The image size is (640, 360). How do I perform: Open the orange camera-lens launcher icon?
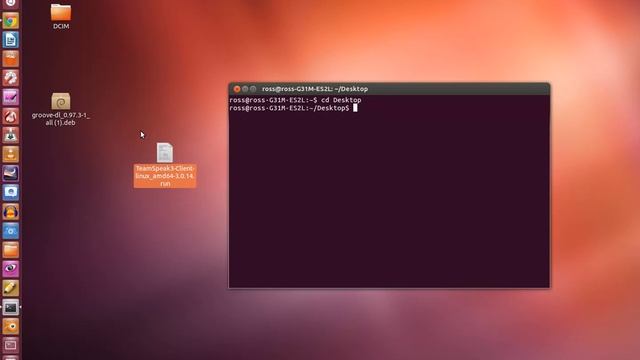[11, 327]
